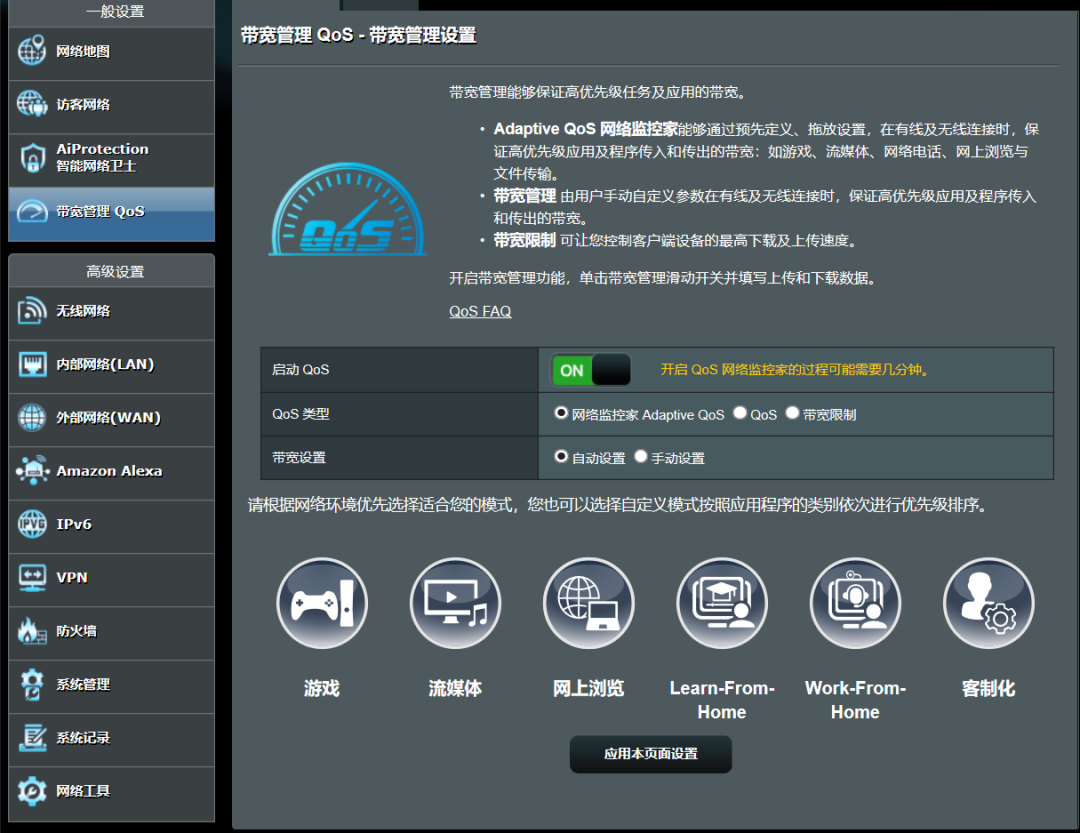Click the 带宽管理 QoS - 带宽管理设置 page title

point(358,35)
